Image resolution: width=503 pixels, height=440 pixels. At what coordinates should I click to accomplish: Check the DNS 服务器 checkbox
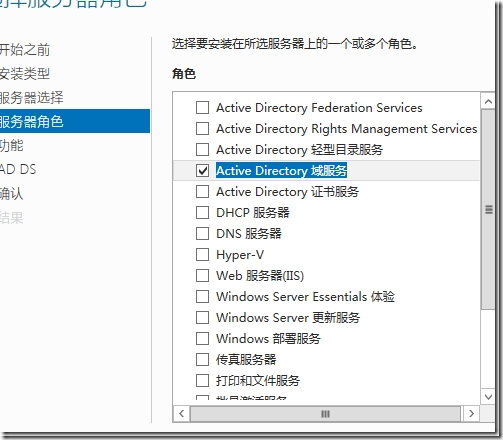pos(202,234)
